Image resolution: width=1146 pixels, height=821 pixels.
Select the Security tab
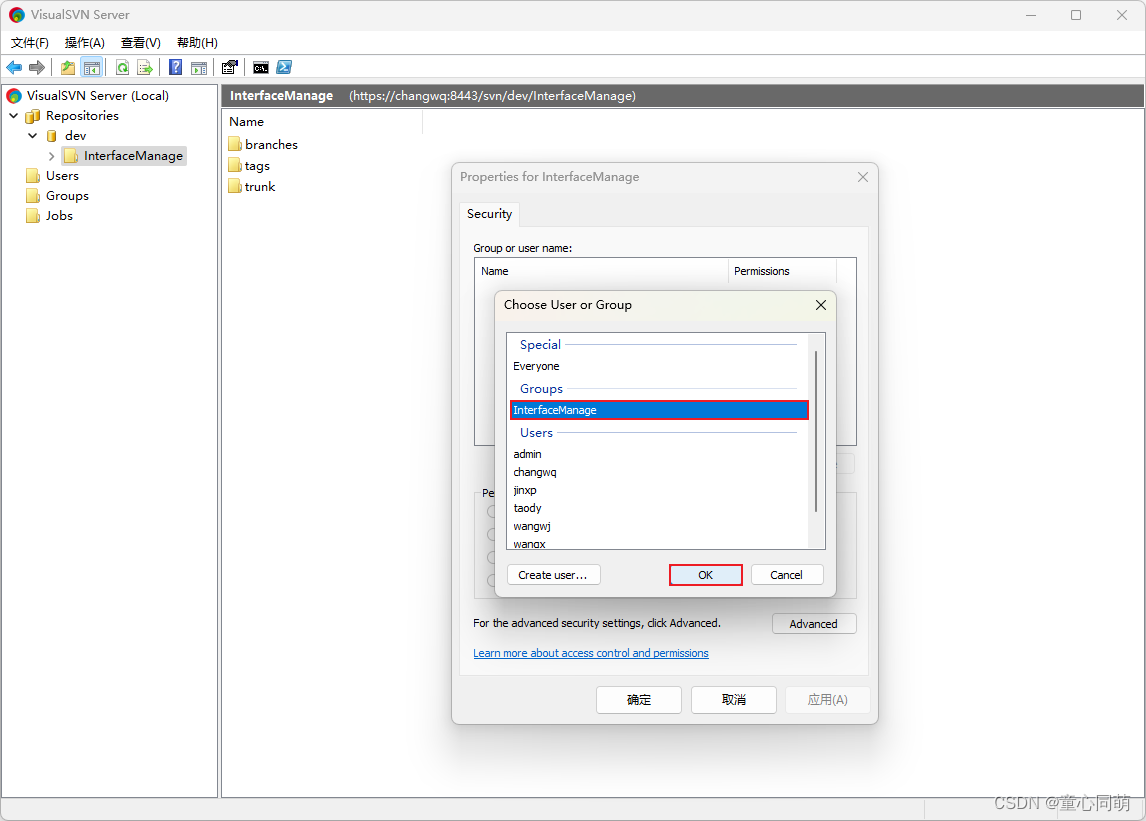[489, 213]
